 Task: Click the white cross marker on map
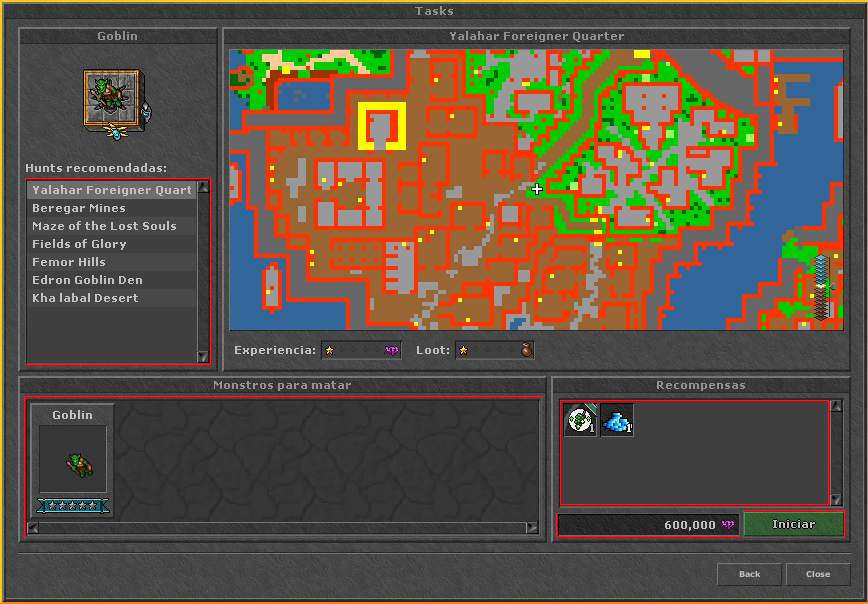tap(536, 189)
